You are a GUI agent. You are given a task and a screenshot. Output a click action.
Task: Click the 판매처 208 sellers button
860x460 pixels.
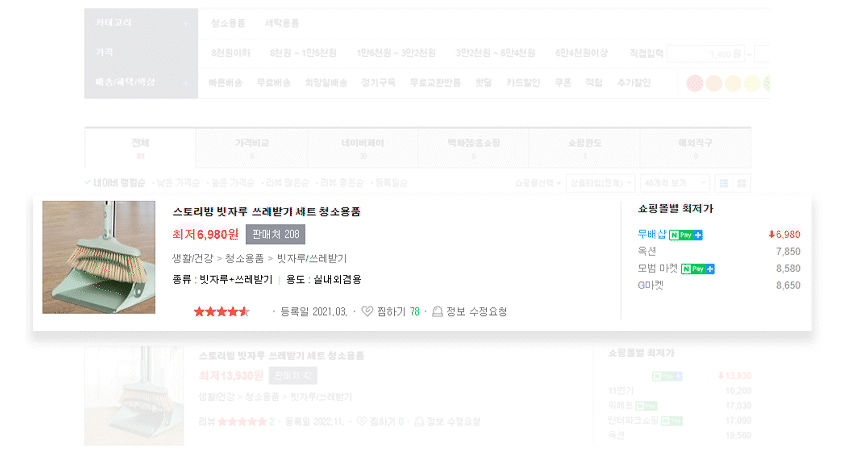pyautogui.click(x=275, y=234)
